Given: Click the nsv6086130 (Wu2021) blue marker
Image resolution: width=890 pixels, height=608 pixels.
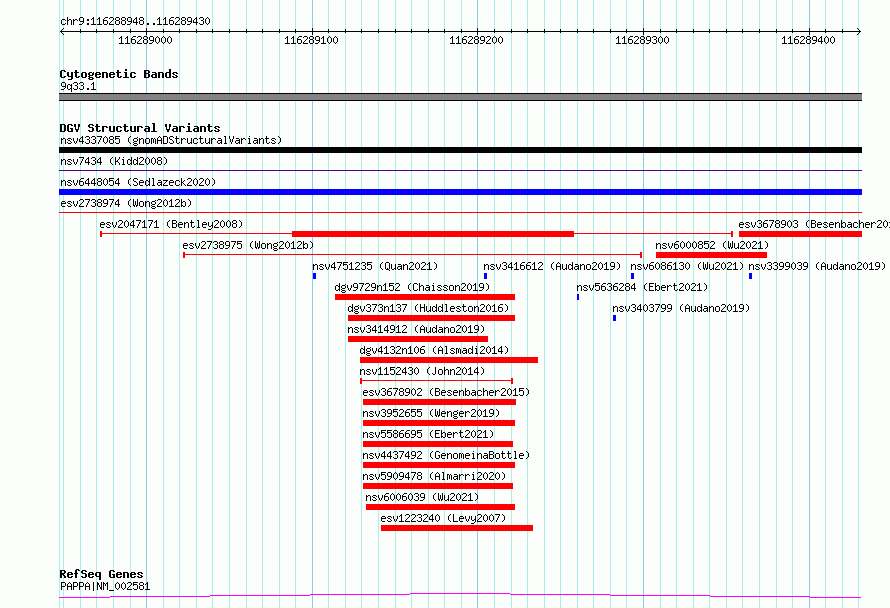Looking at the screenshot, I should pos(632,276).
